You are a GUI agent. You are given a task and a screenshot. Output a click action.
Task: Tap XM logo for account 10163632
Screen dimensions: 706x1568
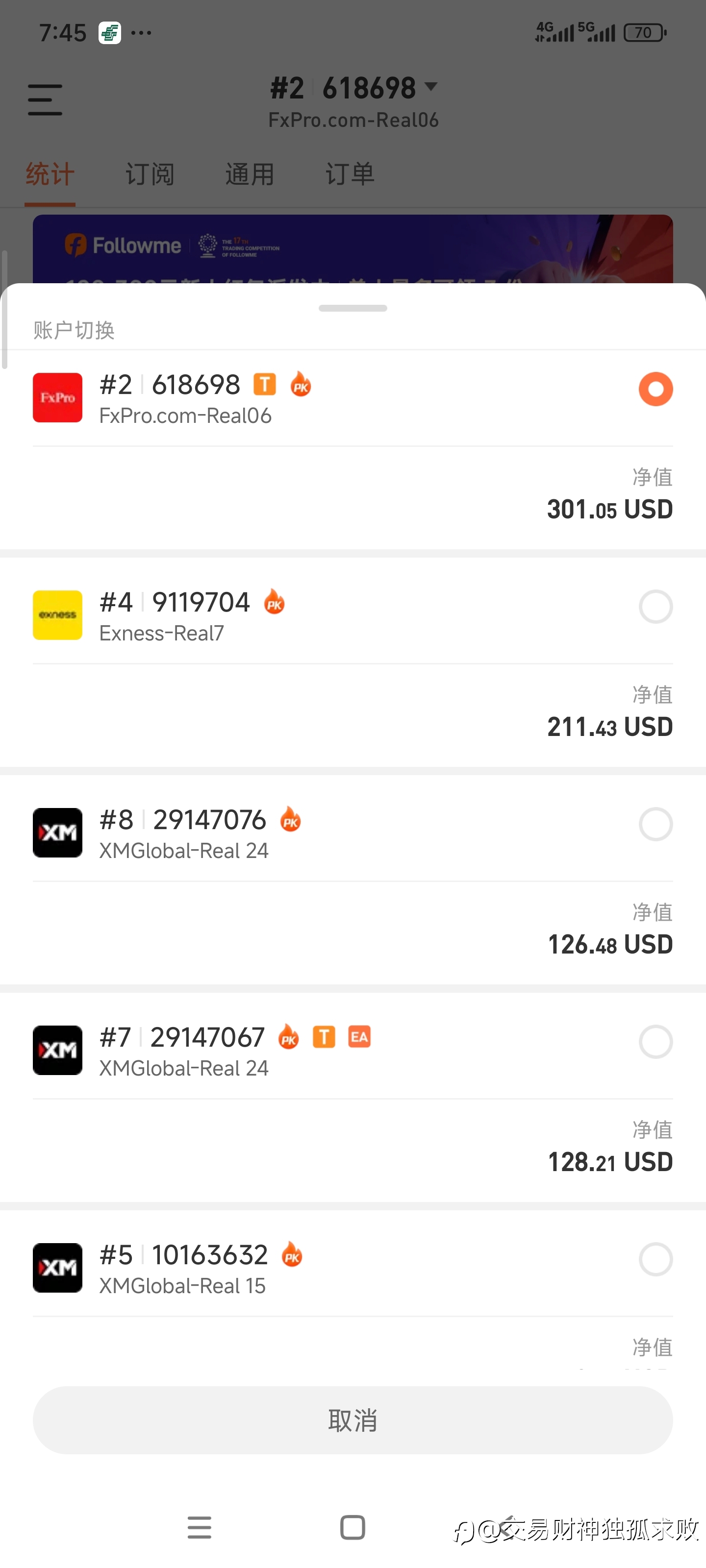point(57,1267)
